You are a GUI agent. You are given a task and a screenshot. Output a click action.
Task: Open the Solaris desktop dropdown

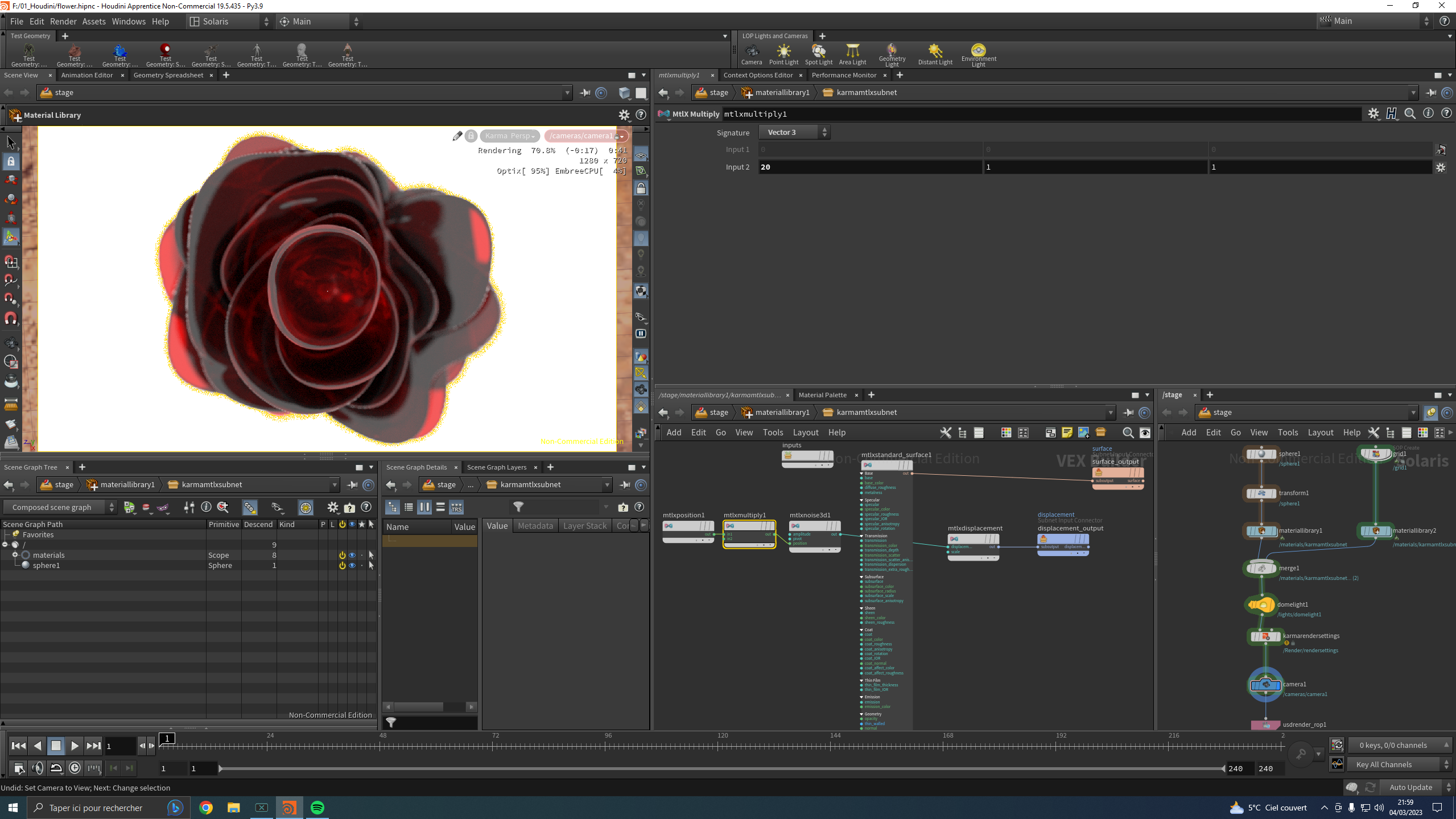pos(229,22)
